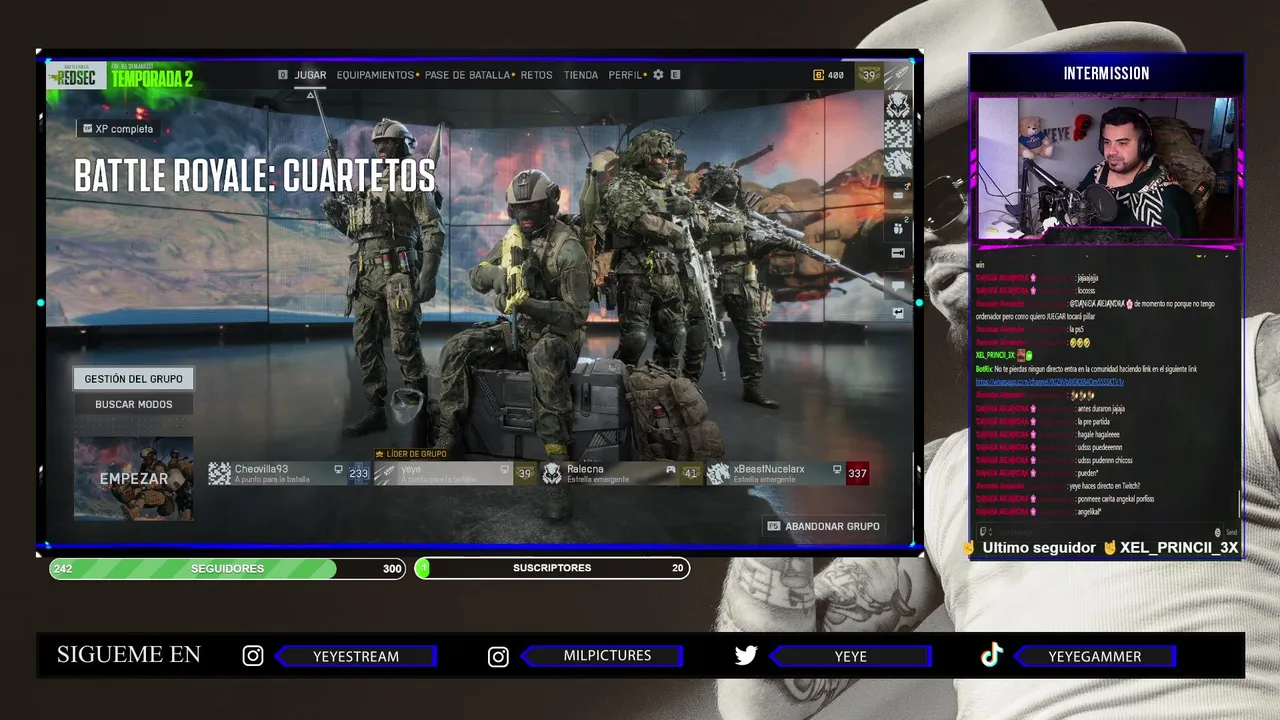This screenshot has height=720, width=1280.
Task: Click the BATTLE ROYALE: CUARTETOS title
Action: 254,176
